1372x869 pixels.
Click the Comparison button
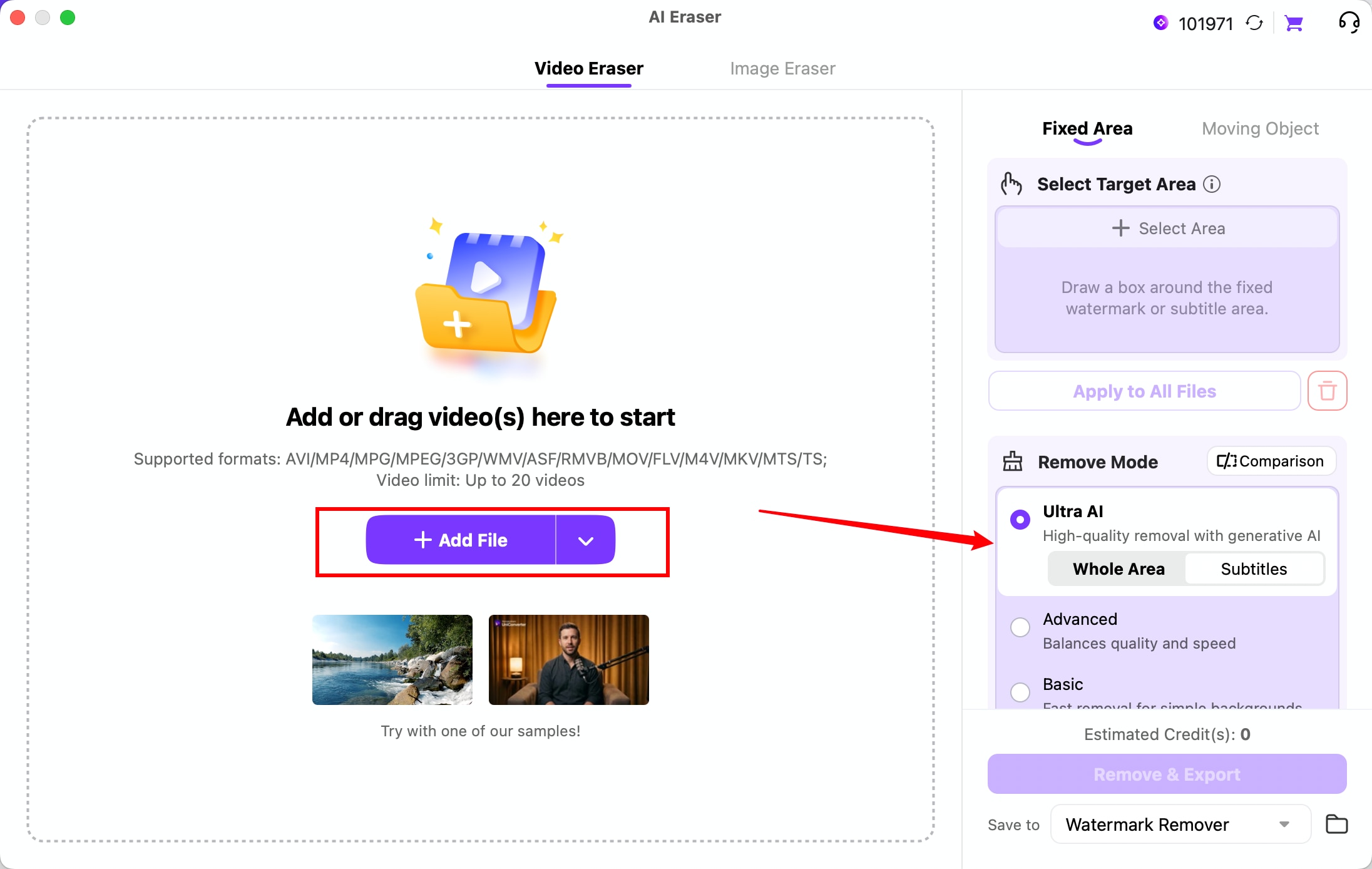point(1271,461)
